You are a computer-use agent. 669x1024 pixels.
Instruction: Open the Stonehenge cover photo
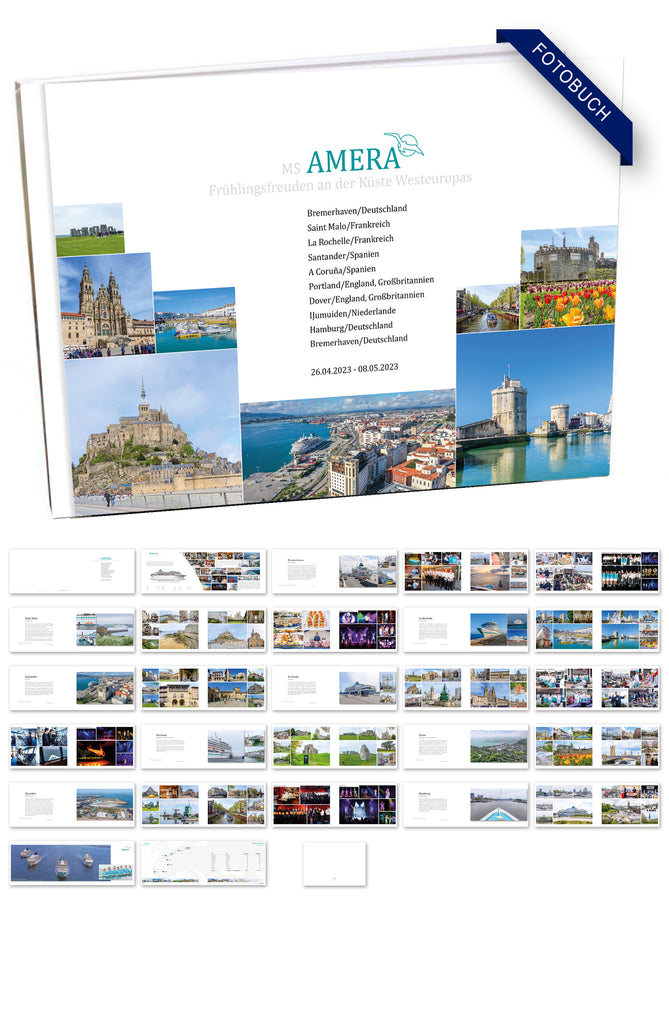(x=89, y=230)
